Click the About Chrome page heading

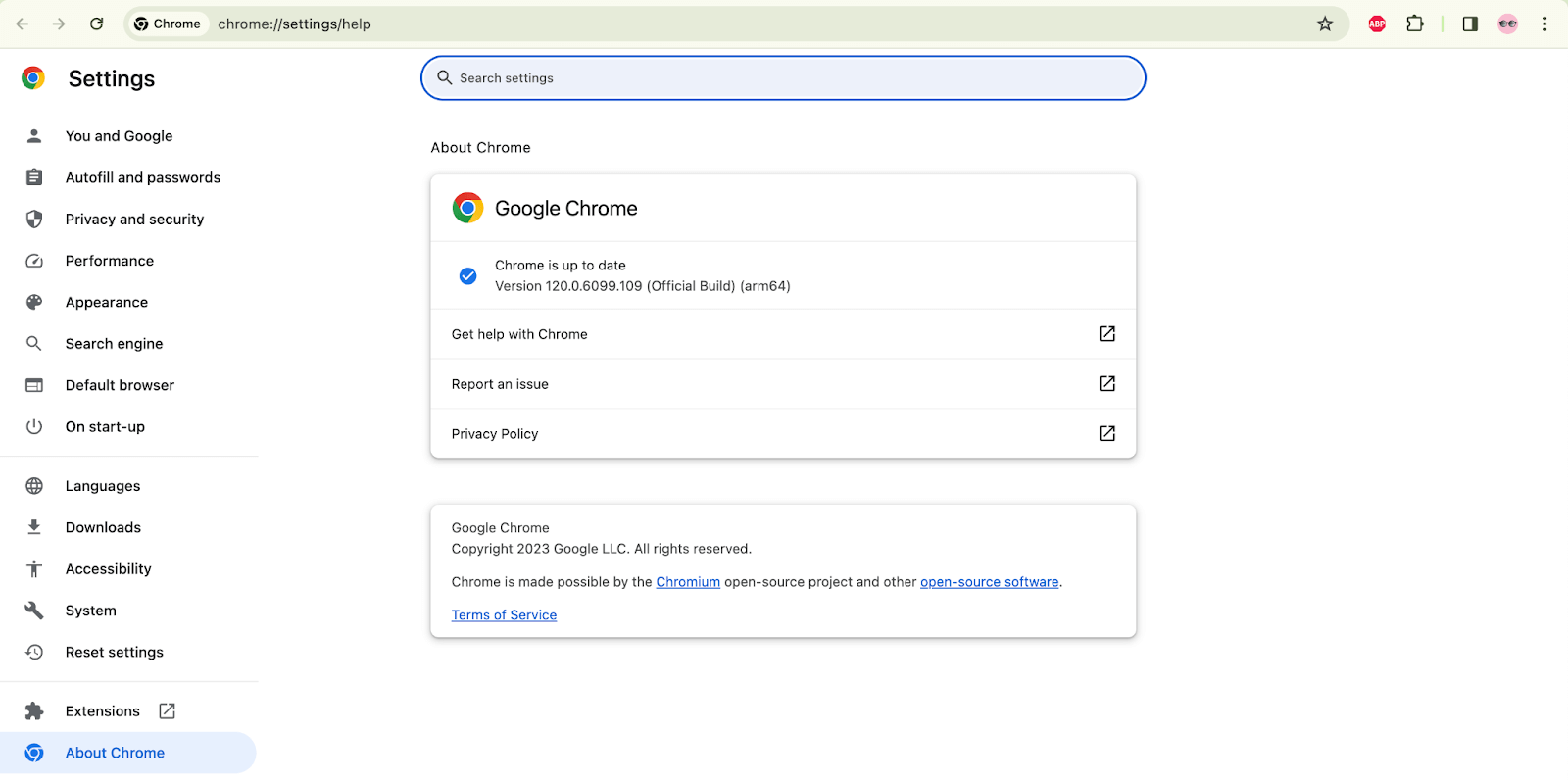click(x=481, y=148)
